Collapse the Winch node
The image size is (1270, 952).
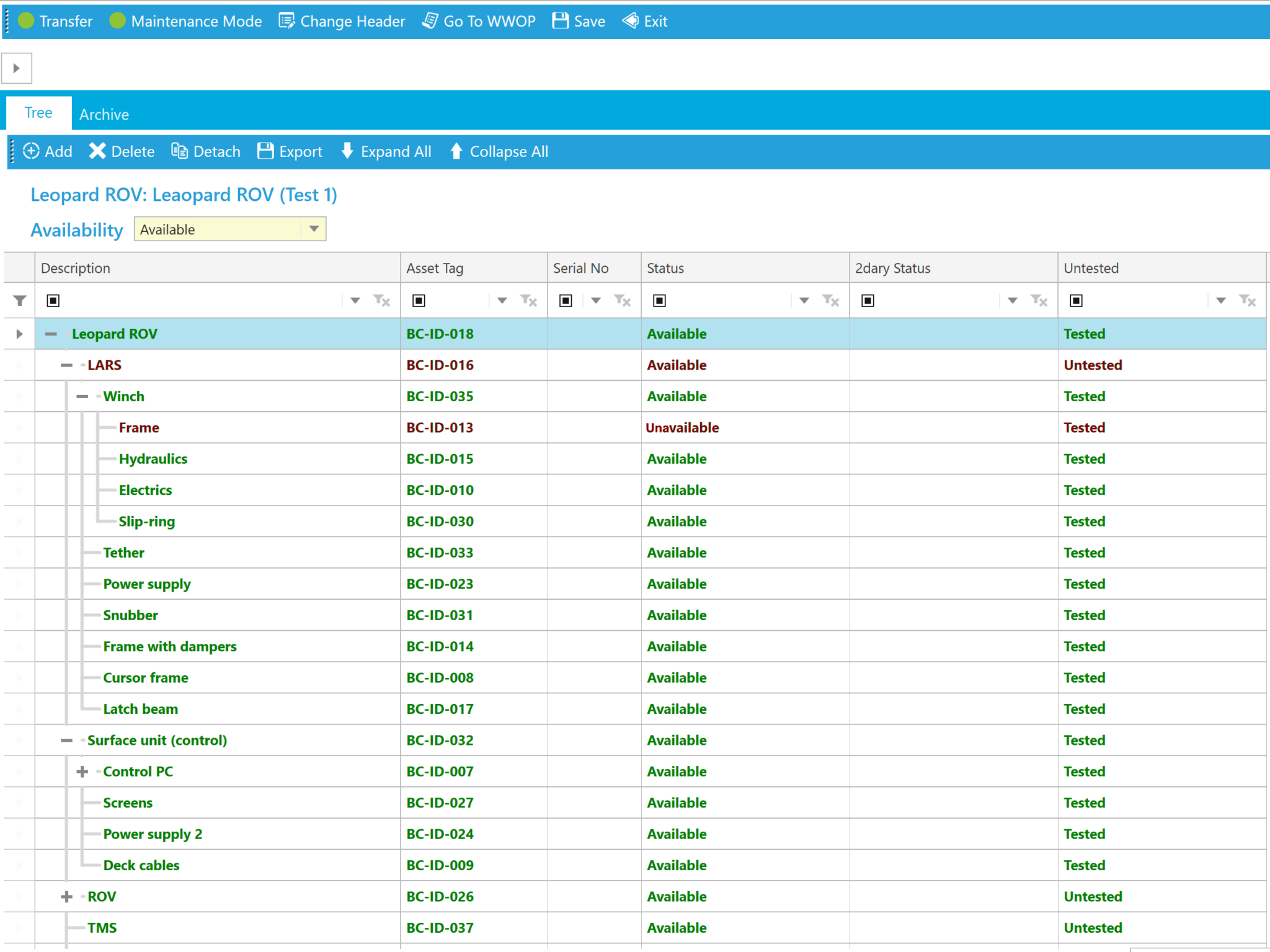pyautogui.click(x=82, y=397)
